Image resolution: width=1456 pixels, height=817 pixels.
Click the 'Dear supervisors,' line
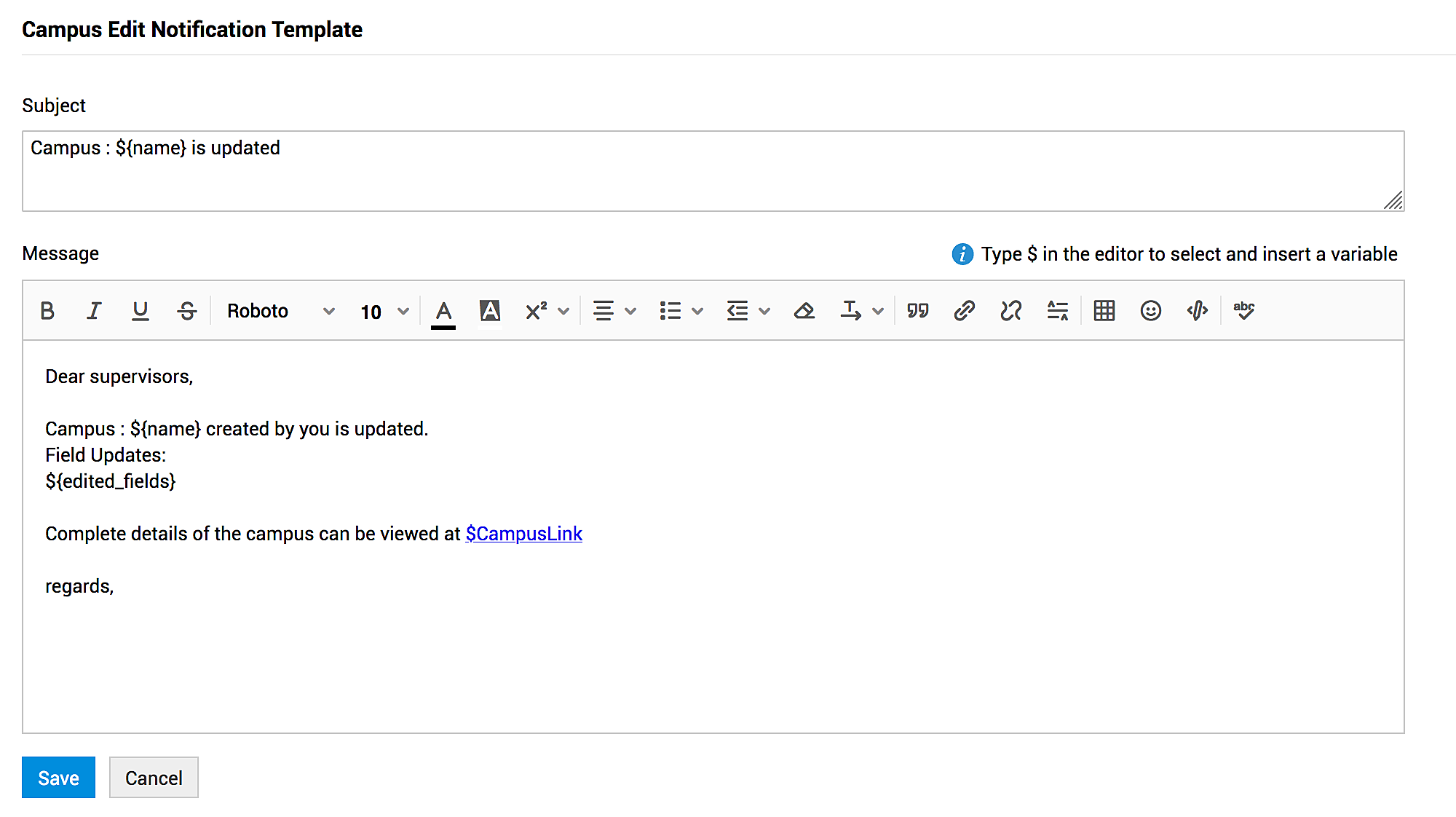coord(119,376)
